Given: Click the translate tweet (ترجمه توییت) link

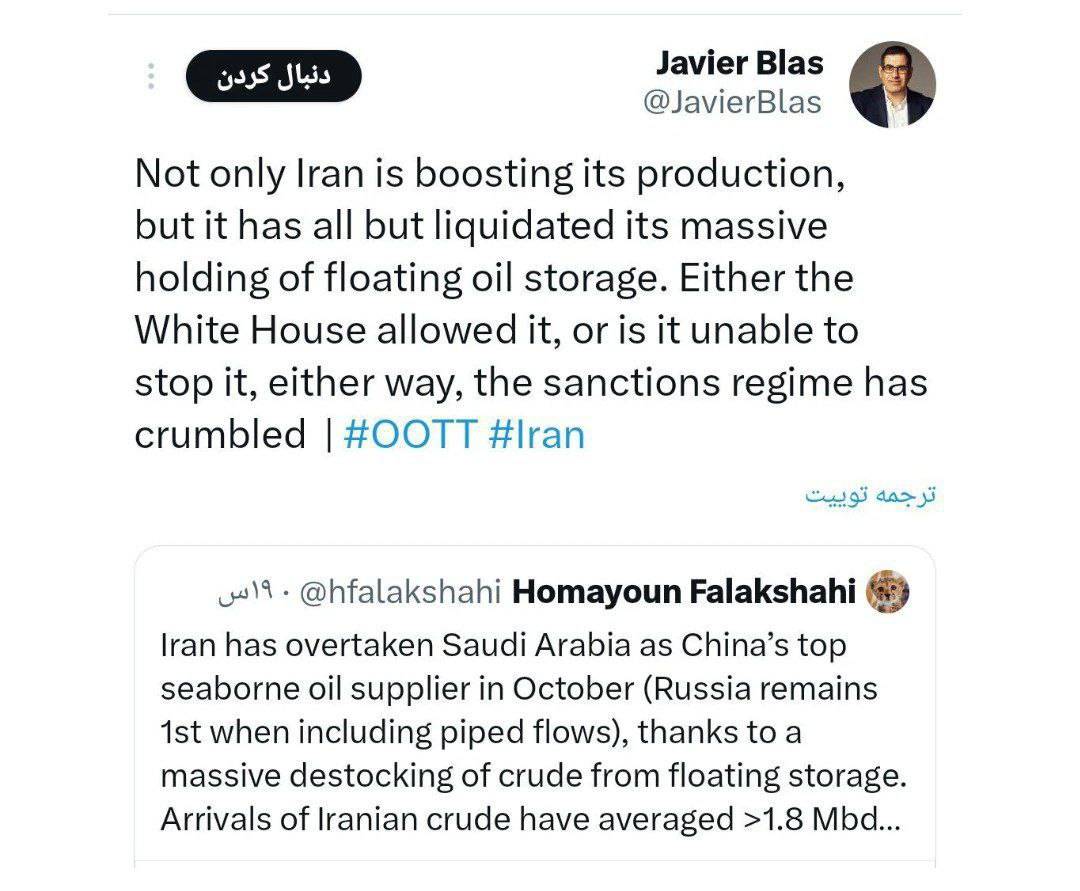Looking at the screenshot, I should [871, 497].
